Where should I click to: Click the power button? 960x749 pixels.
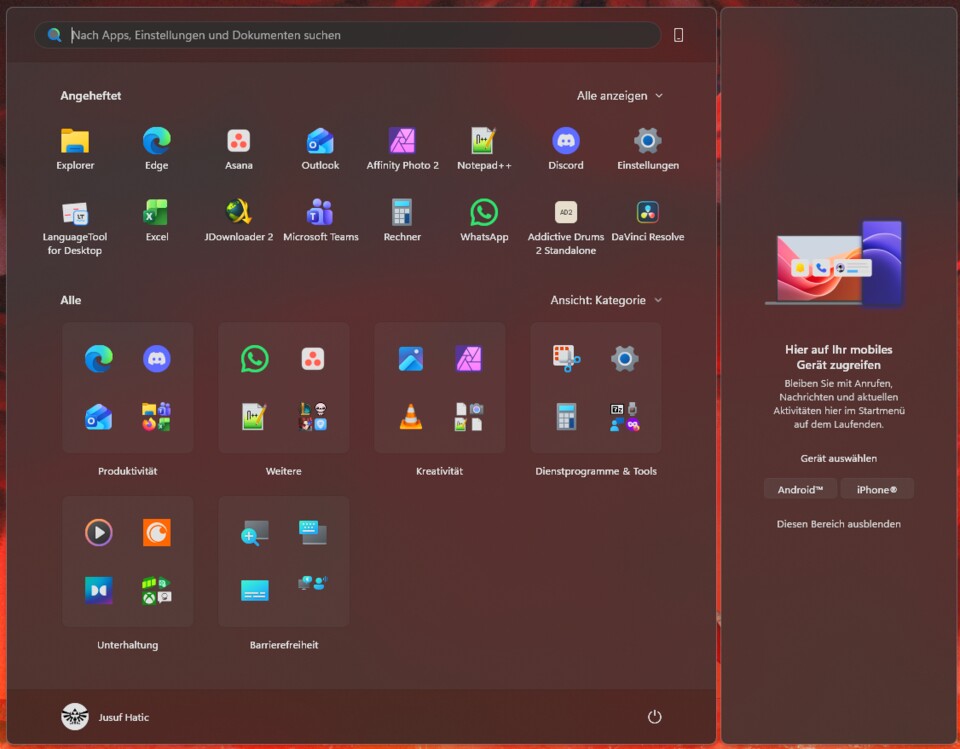point(654,717)
